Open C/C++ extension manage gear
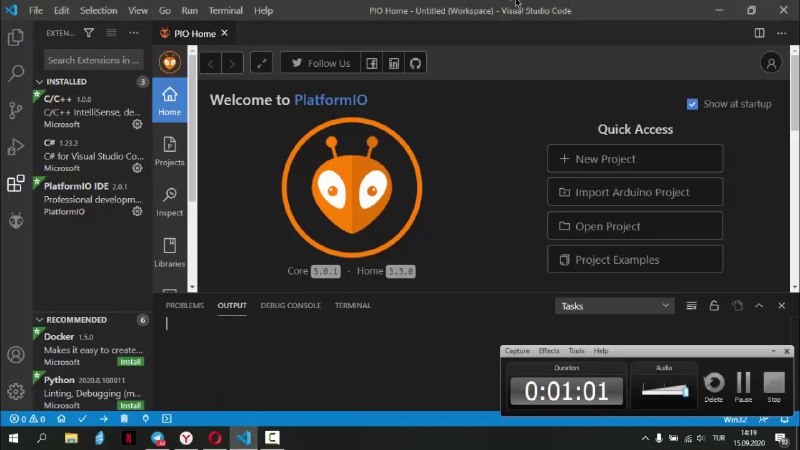 (x=137, y=124)
